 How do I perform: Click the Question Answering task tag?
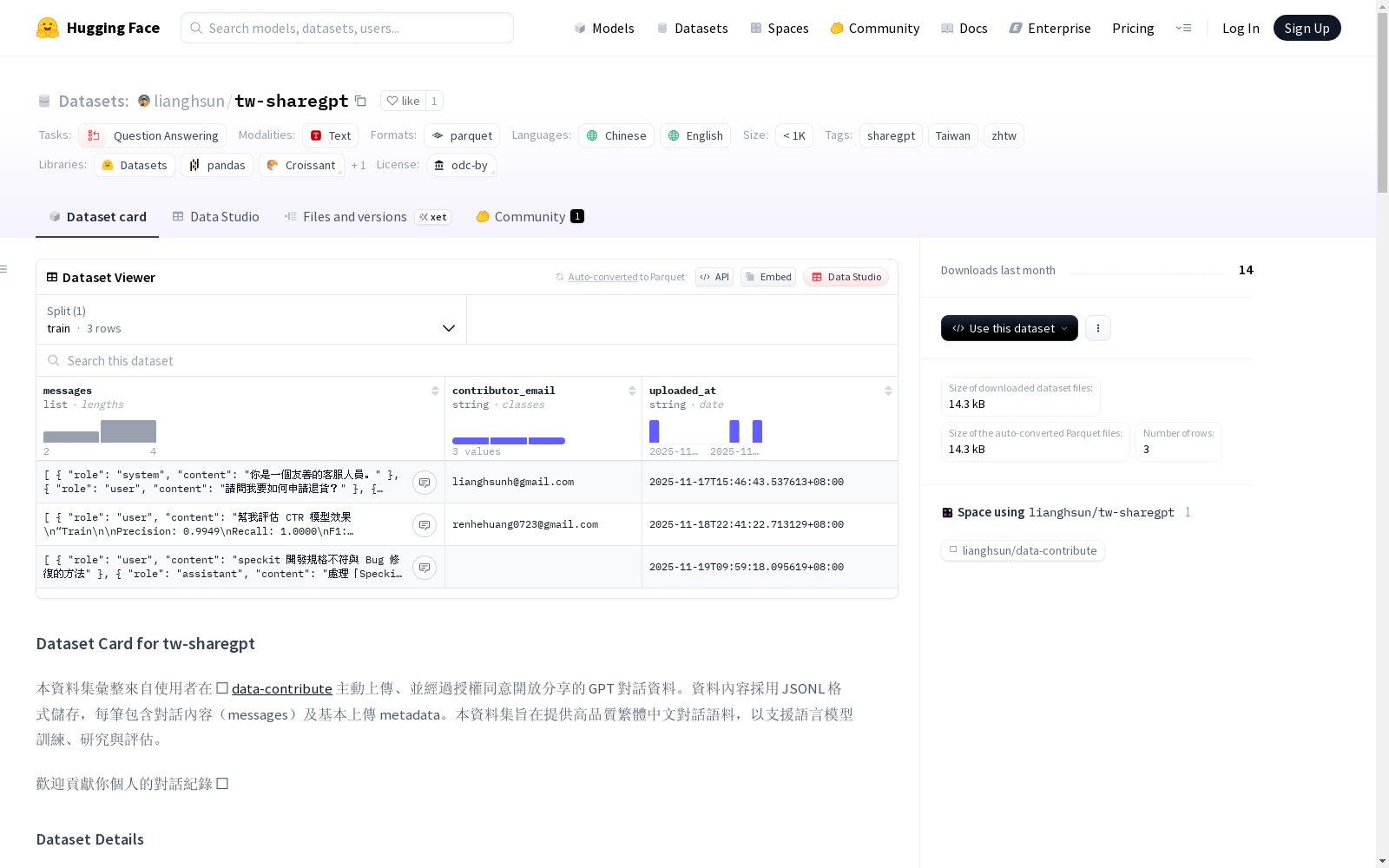tap(153, 135)
